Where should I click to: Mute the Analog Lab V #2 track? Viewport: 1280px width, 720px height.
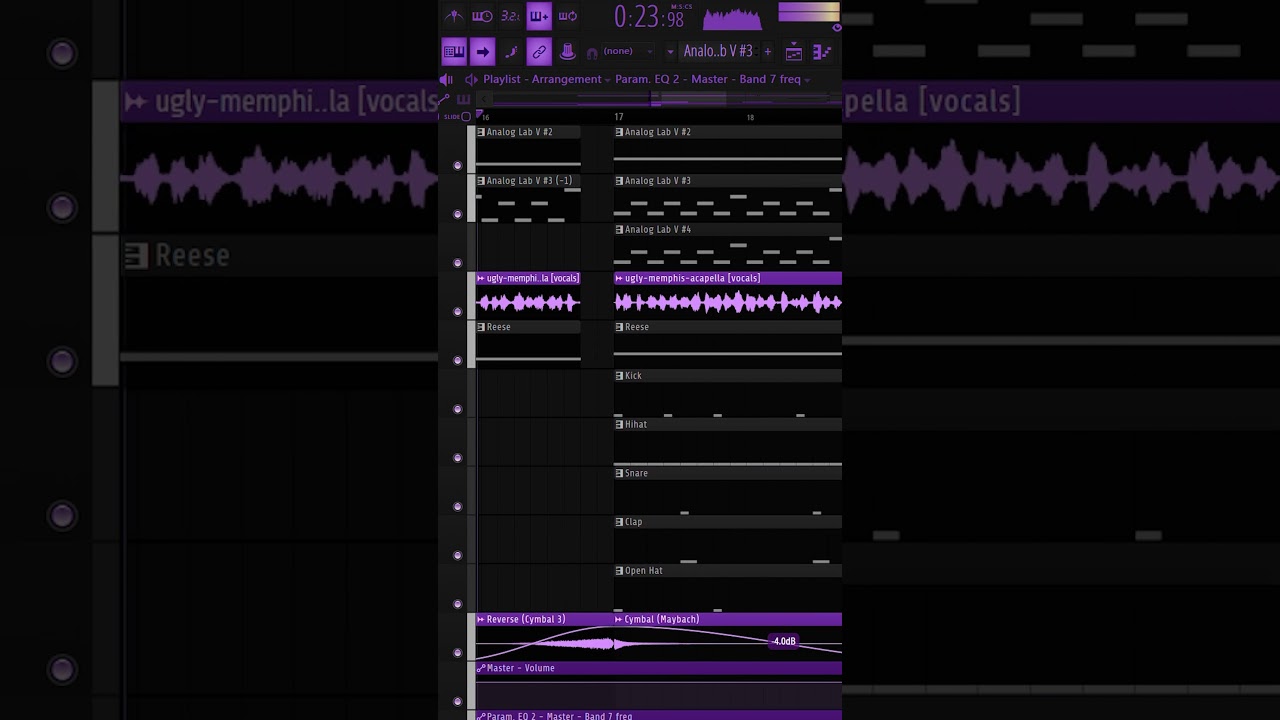click(x=458, y=165)
